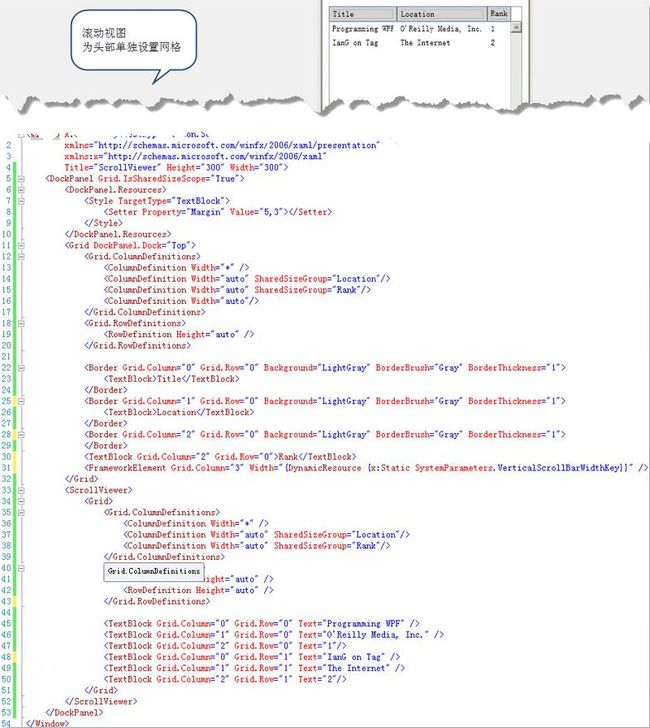Collapse the Border Grid.Column="2" block on line 28
This screenshot has height=728, width=650.
[x=21, y=435]
